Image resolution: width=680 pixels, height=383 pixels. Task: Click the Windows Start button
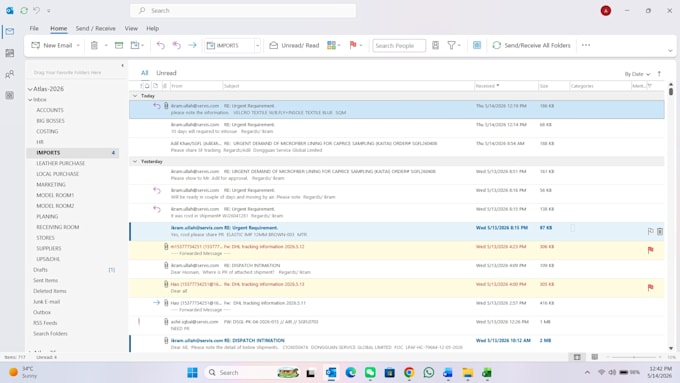(x=193, y=373)
